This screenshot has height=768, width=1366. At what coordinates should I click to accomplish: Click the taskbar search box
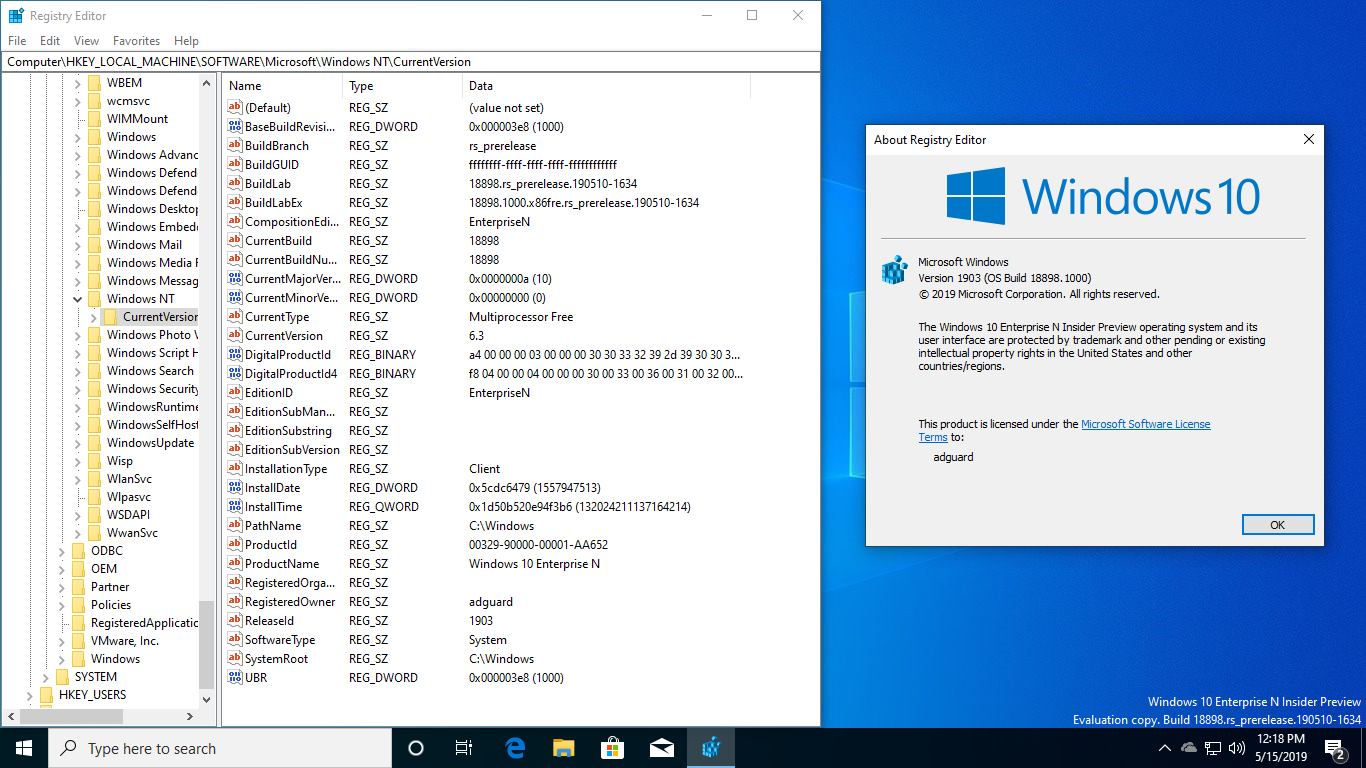click(x=219, y=748)
